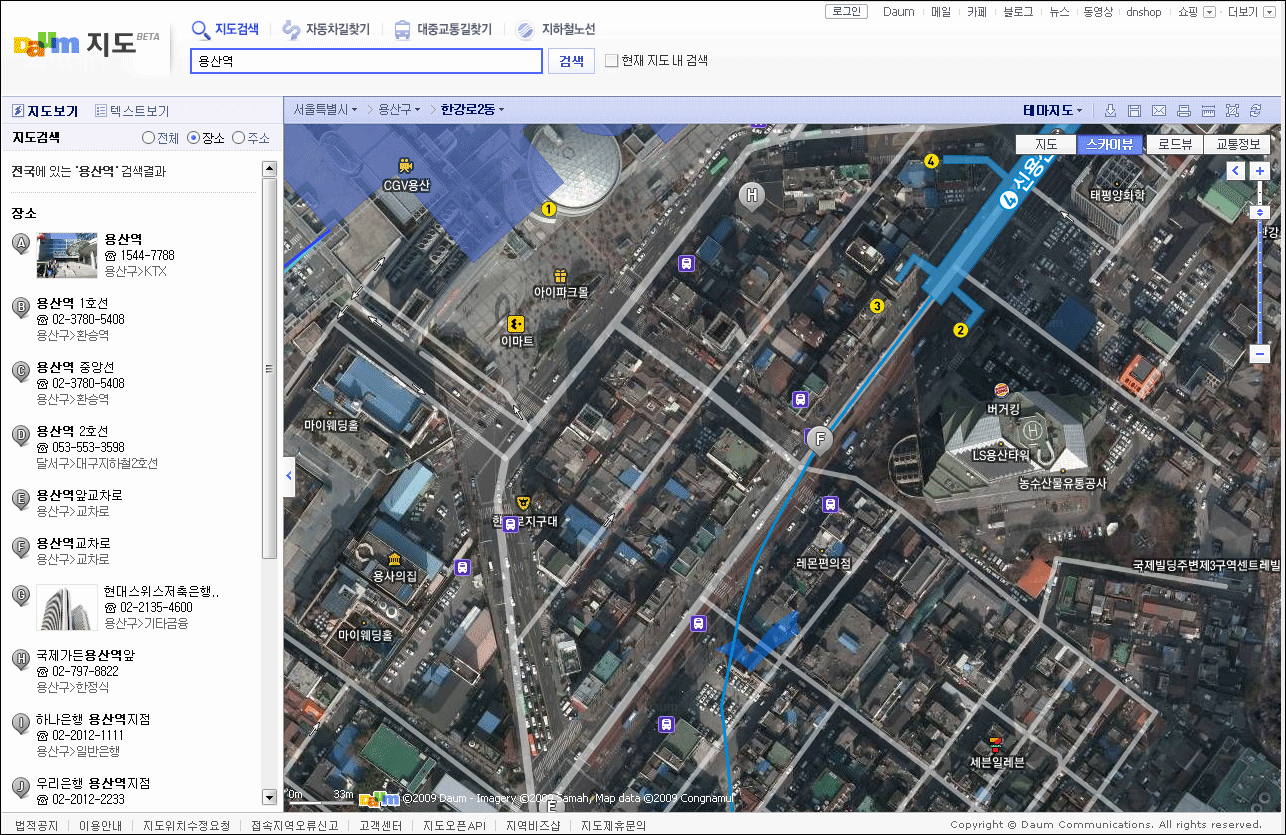Image resolution: width=1286 pixels, height=835 pixels.
Task: Open the 메일 link in the top bar
Action: tap(941, 12)
